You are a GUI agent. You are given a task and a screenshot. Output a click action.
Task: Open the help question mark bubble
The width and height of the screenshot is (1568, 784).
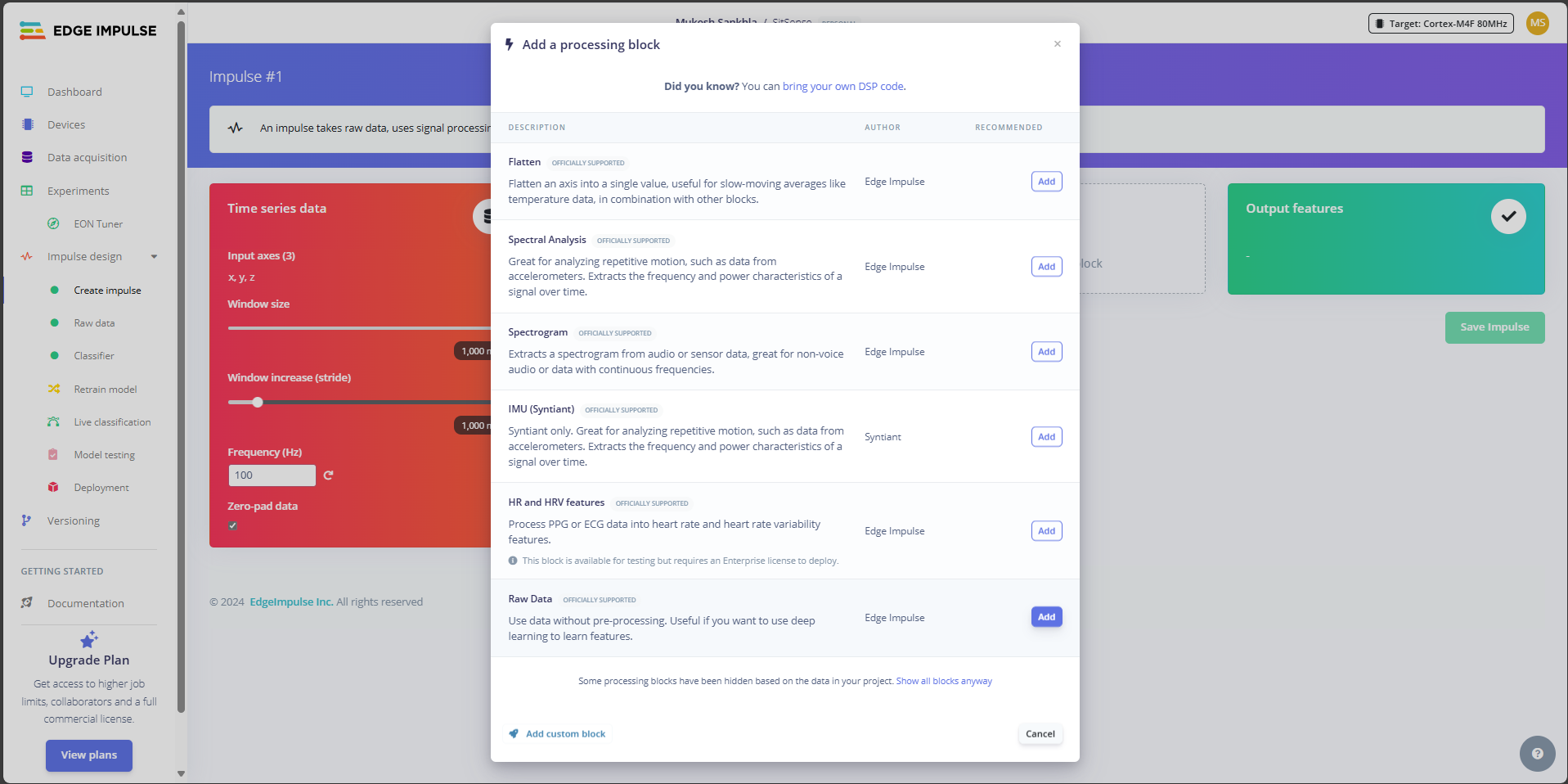(x=1537, y=754)
